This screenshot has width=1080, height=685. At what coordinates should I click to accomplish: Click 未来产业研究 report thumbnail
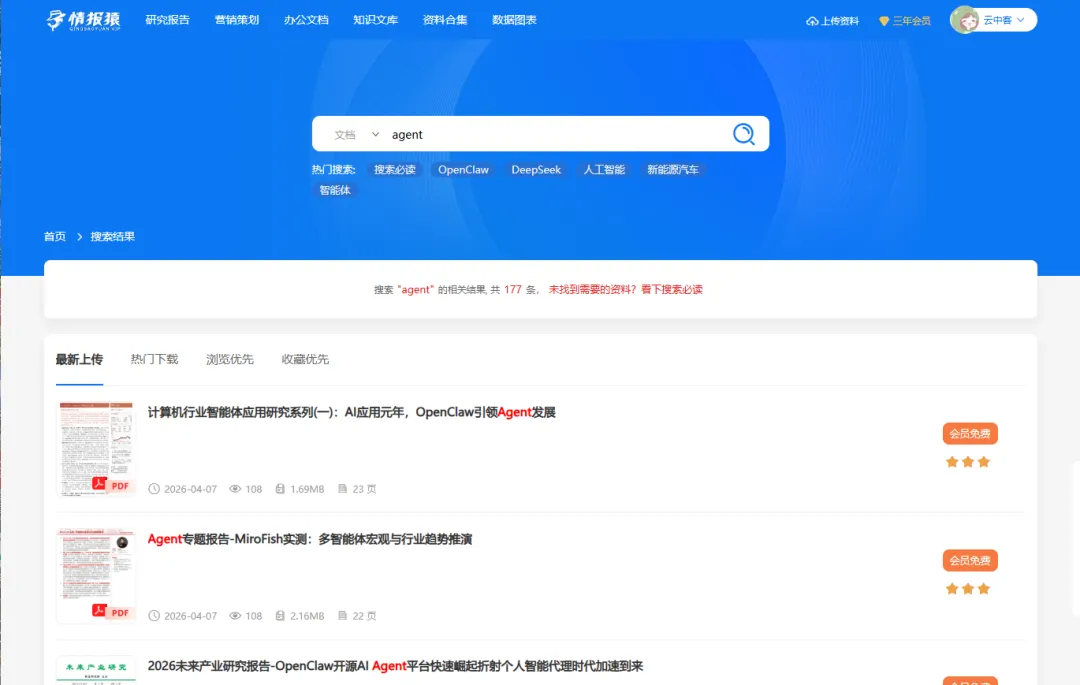click(x=96, y=670)
